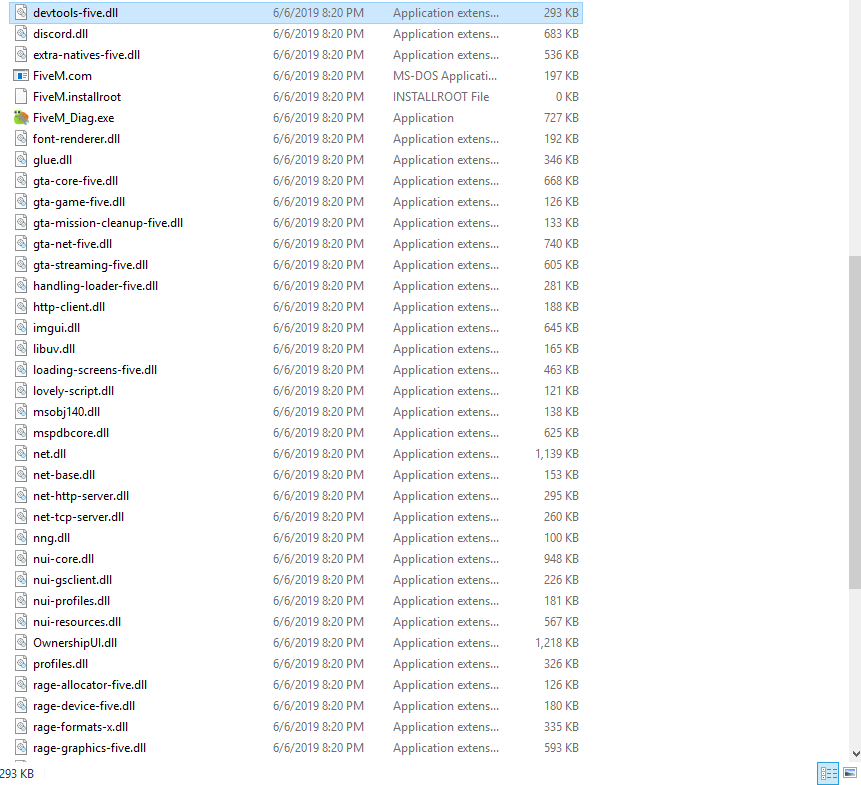Select the gta-streaming-five.dll file name
This screenshot has width=861, height=785.
pos(90,265)
